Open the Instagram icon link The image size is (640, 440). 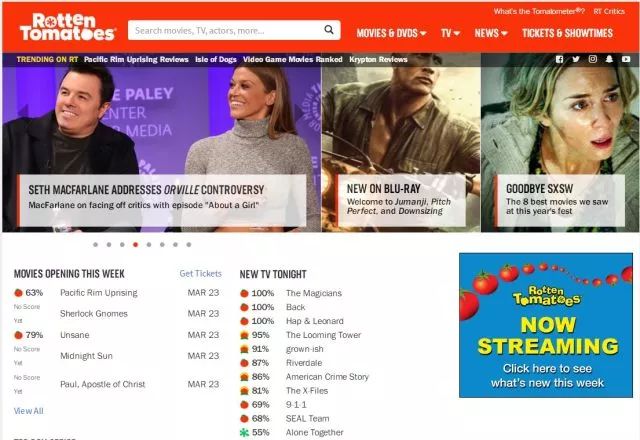click(593, 59)
